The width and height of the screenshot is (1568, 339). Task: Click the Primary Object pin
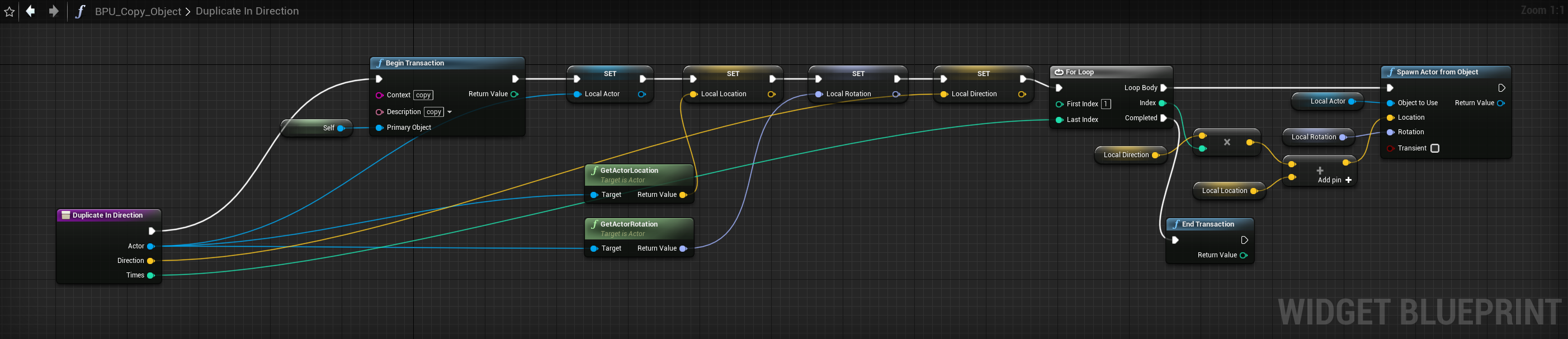click(x=379, y=128)
